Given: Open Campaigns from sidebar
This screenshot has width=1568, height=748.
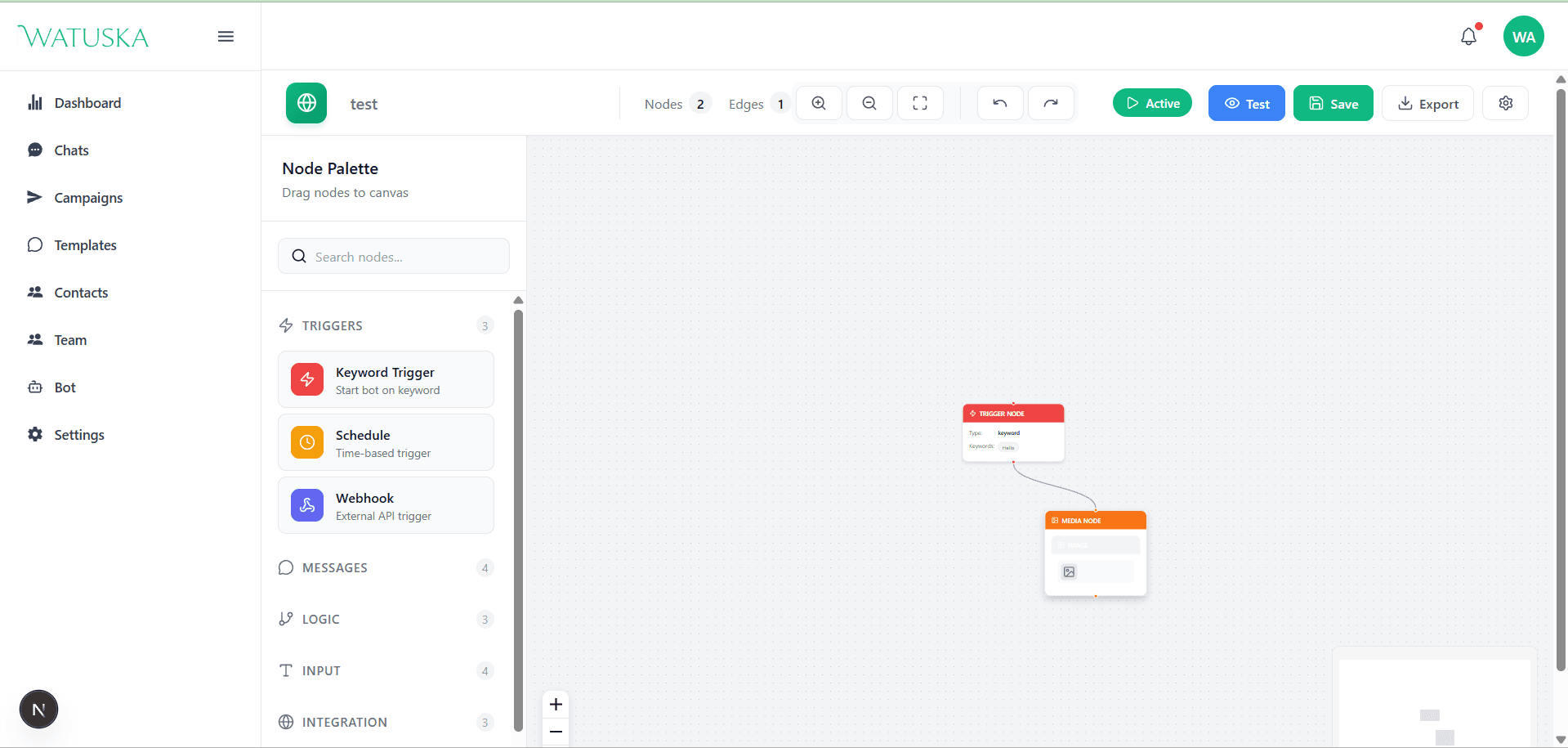Looking at the screenshot, I should pos(88,198).
